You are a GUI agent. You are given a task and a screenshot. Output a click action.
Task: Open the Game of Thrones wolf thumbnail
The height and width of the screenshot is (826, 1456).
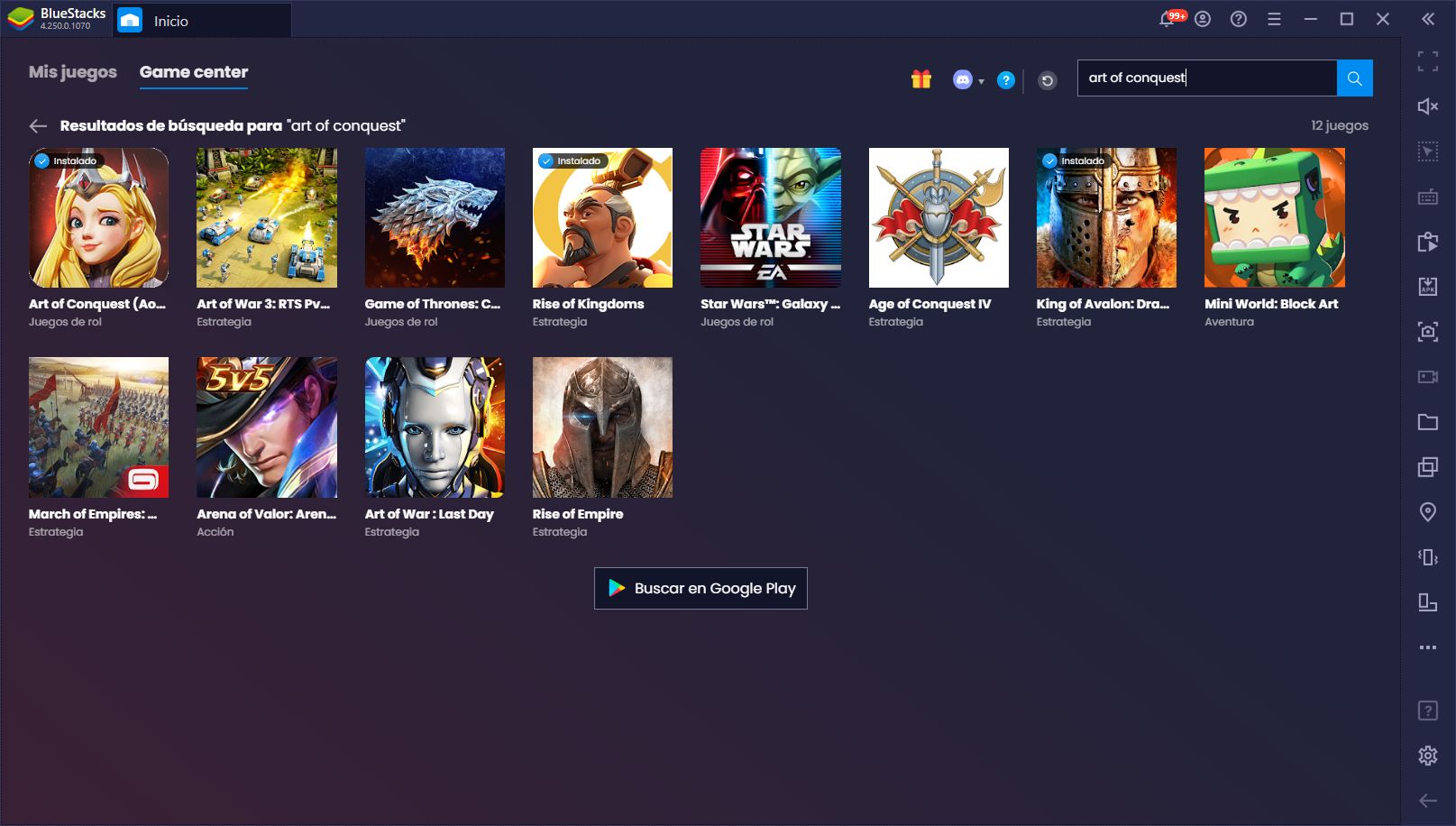[435, 217]
